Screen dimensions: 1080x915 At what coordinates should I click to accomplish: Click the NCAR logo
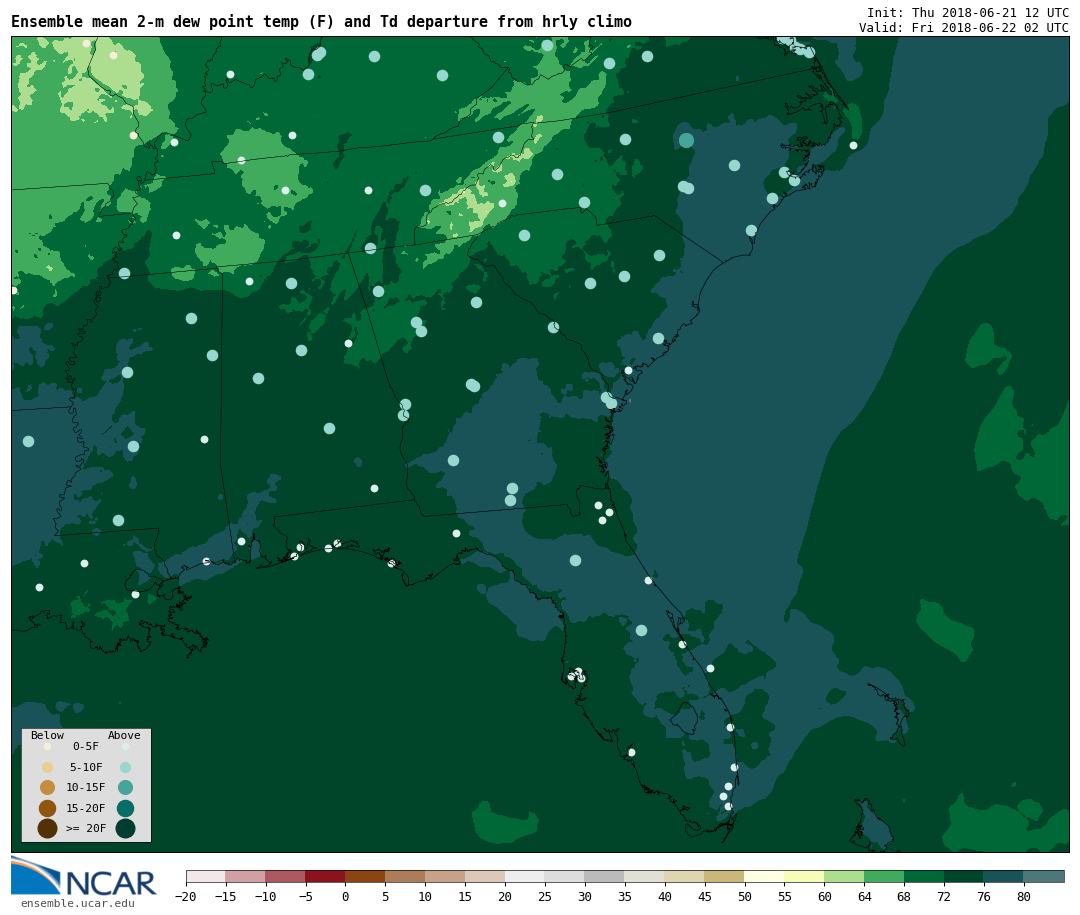pos(83,877)
